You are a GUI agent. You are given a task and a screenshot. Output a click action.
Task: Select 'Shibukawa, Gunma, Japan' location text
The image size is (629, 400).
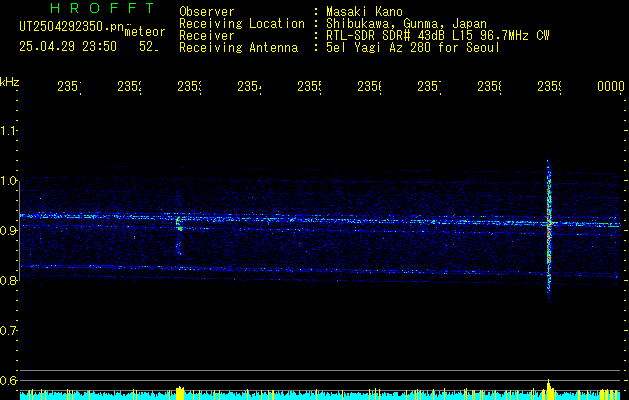click(406, 24)
